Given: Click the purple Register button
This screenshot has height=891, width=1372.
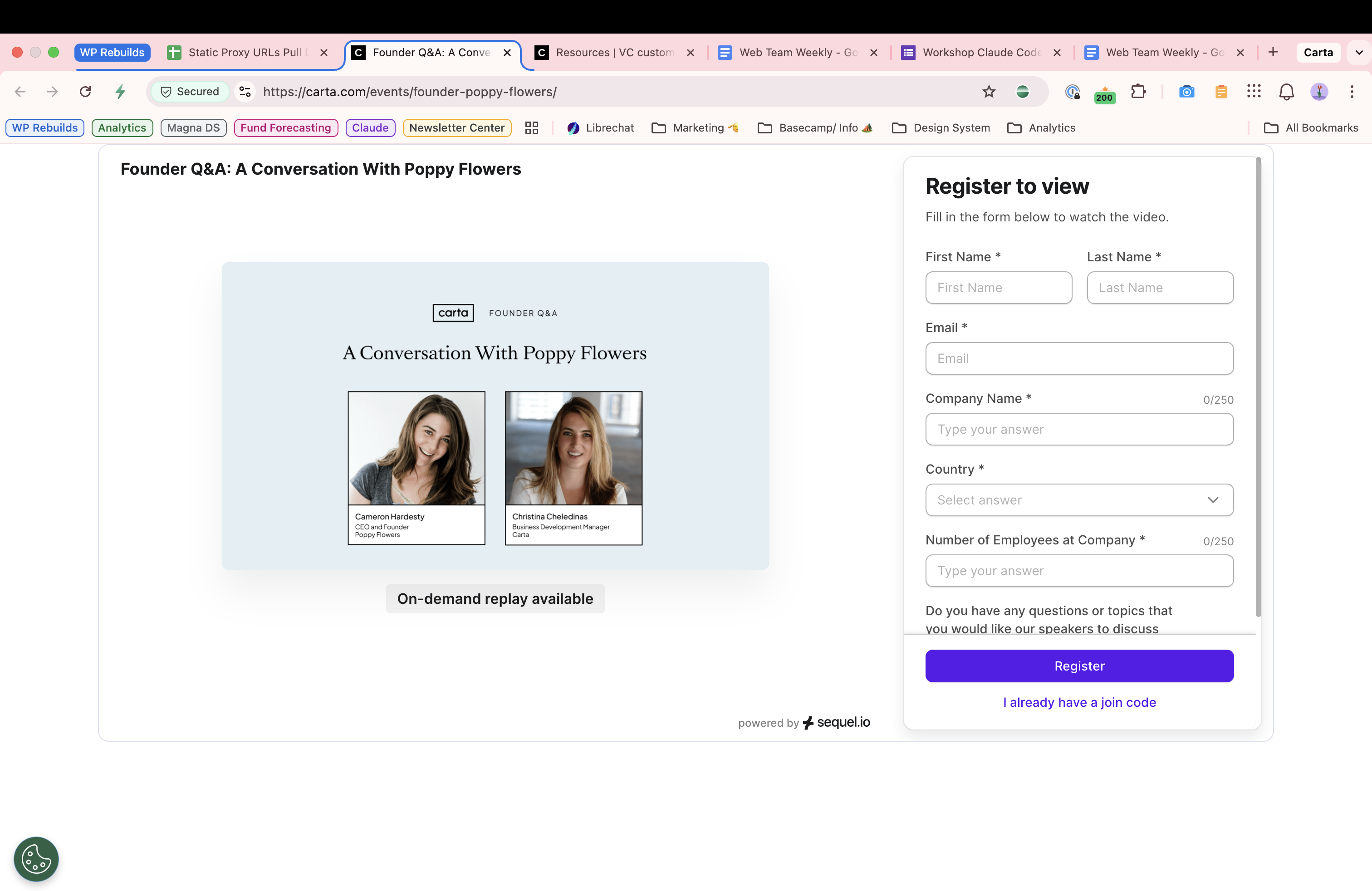Looking at the screenshot, I should (1079, 666).
